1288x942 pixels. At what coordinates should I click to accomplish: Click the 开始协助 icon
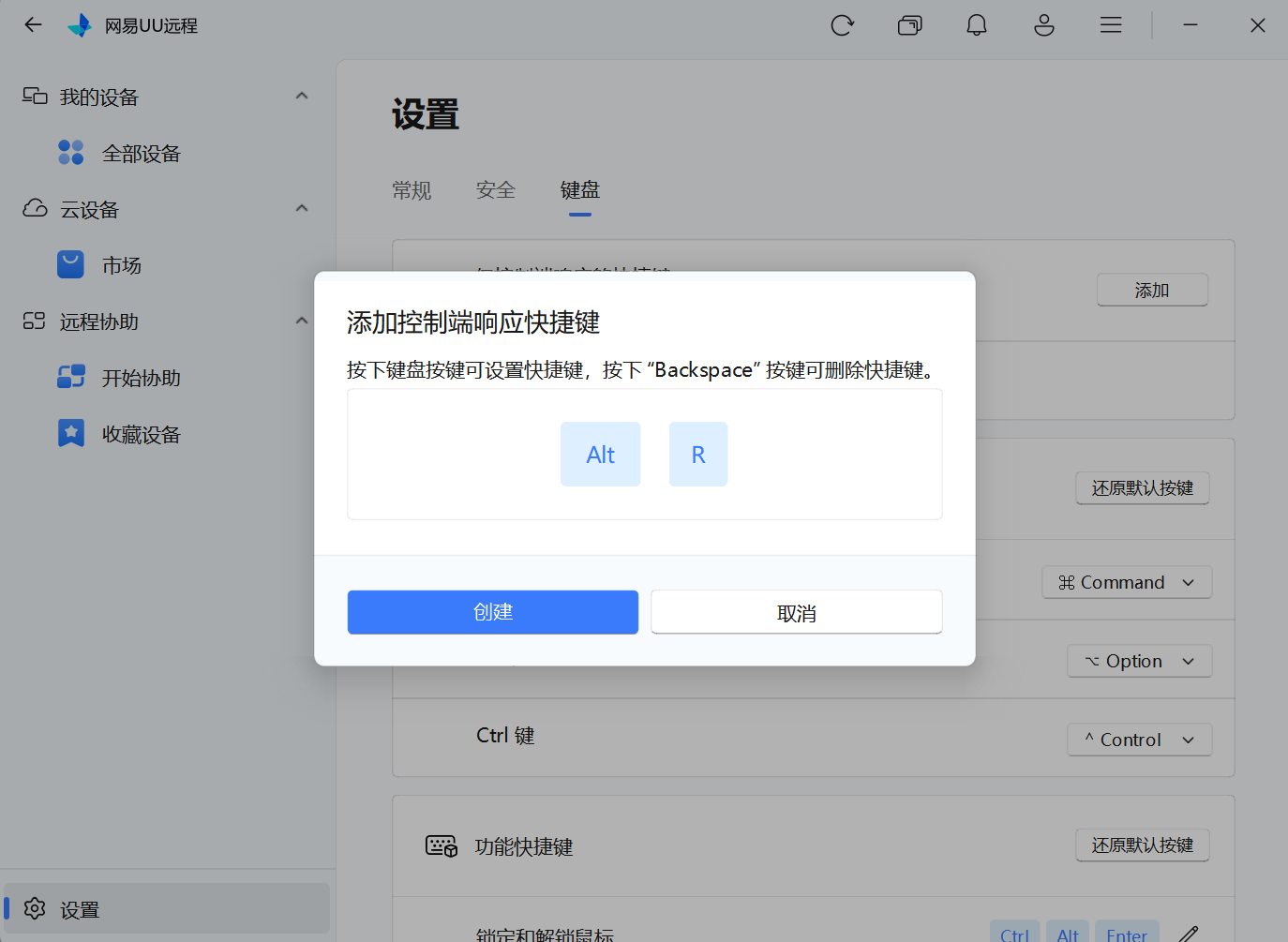pyautogui.click(x=71, y=377)
